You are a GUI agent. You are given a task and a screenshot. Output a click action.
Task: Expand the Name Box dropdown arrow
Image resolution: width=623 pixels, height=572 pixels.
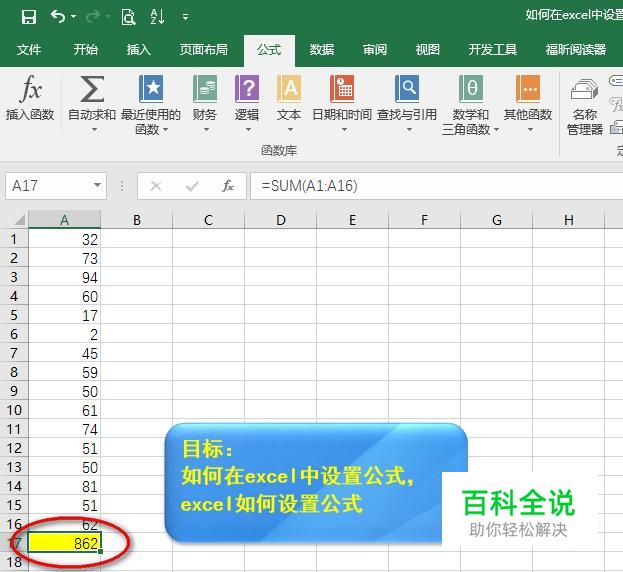tap(97, 186)
